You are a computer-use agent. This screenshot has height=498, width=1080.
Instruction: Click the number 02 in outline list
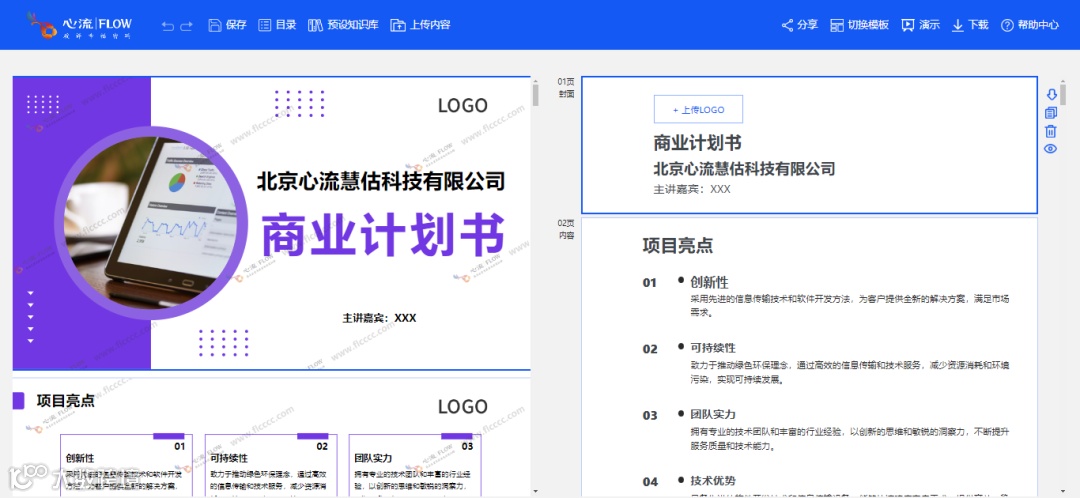[650, 349]
